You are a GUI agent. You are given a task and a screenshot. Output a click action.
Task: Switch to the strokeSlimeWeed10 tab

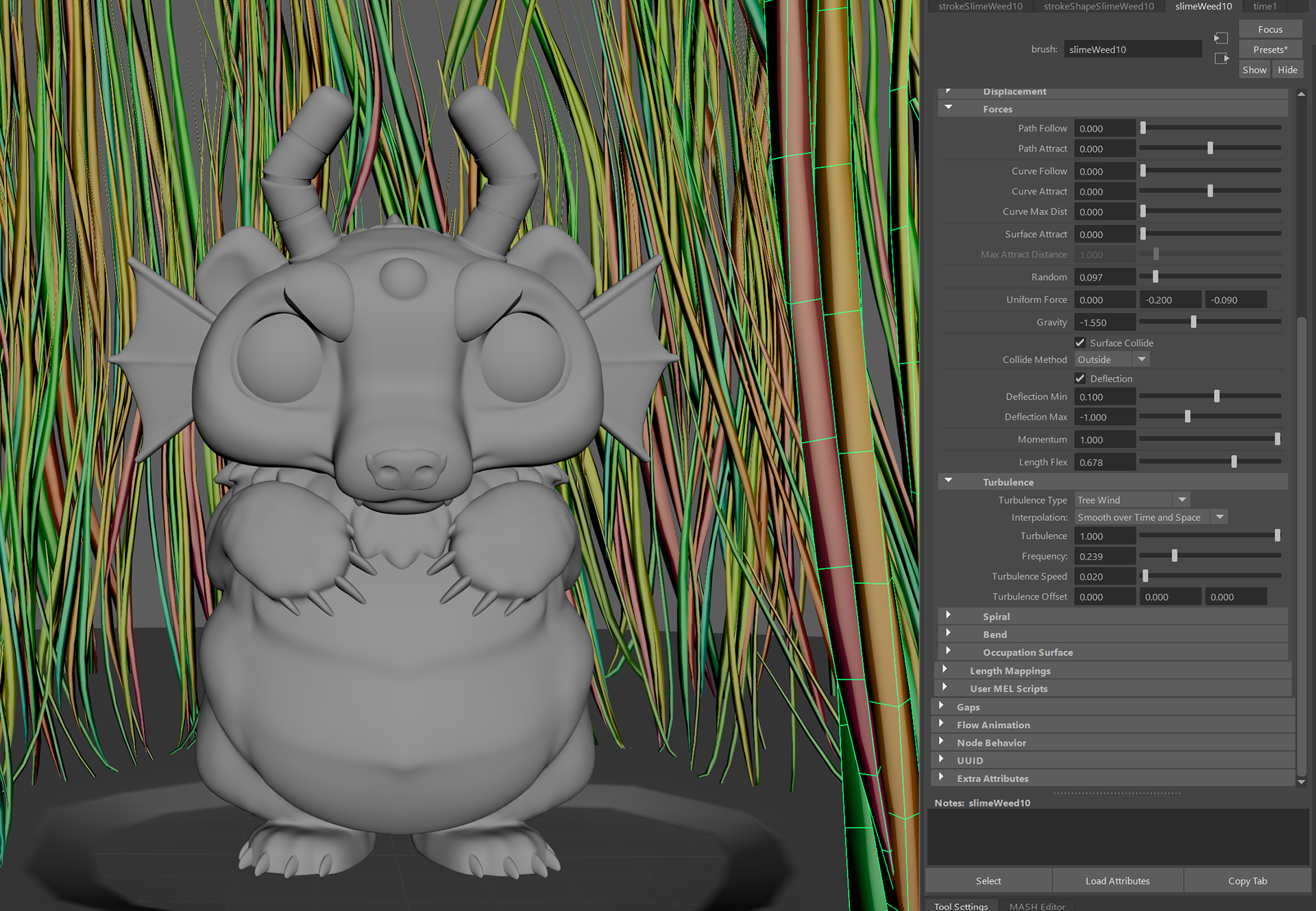980,6
